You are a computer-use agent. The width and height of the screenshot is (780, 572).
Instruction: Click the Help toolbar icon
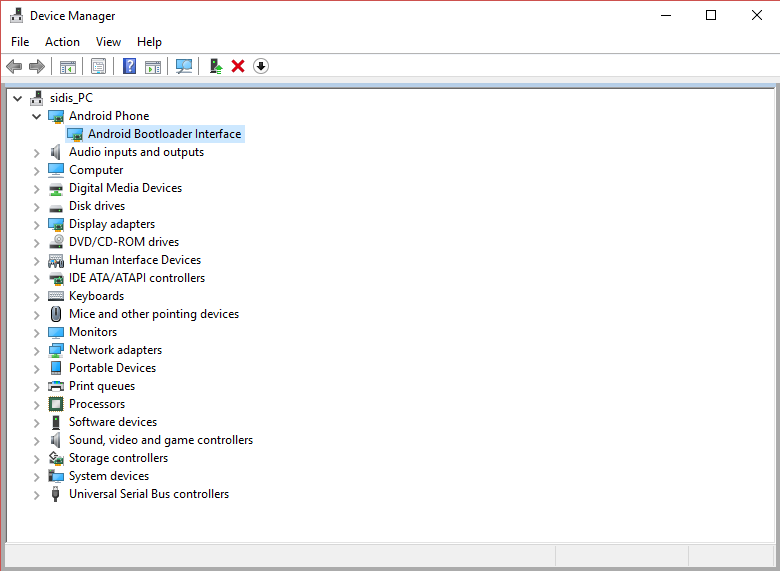click(129, 66)
